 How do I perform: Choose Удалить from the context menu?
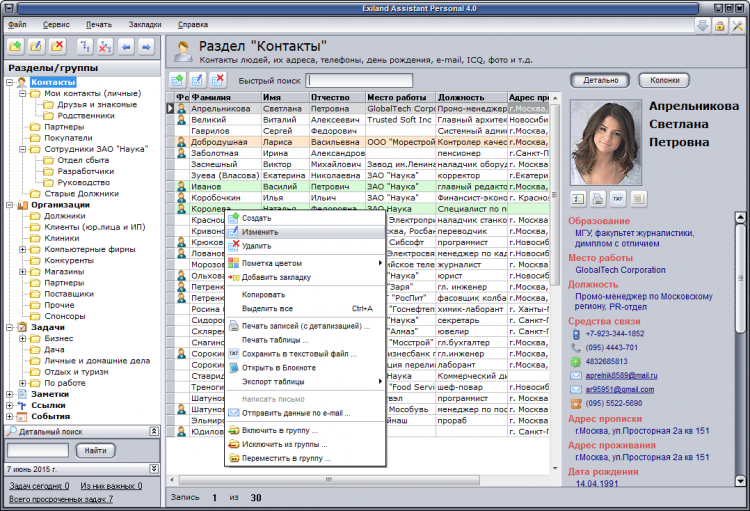coord(256,245)
